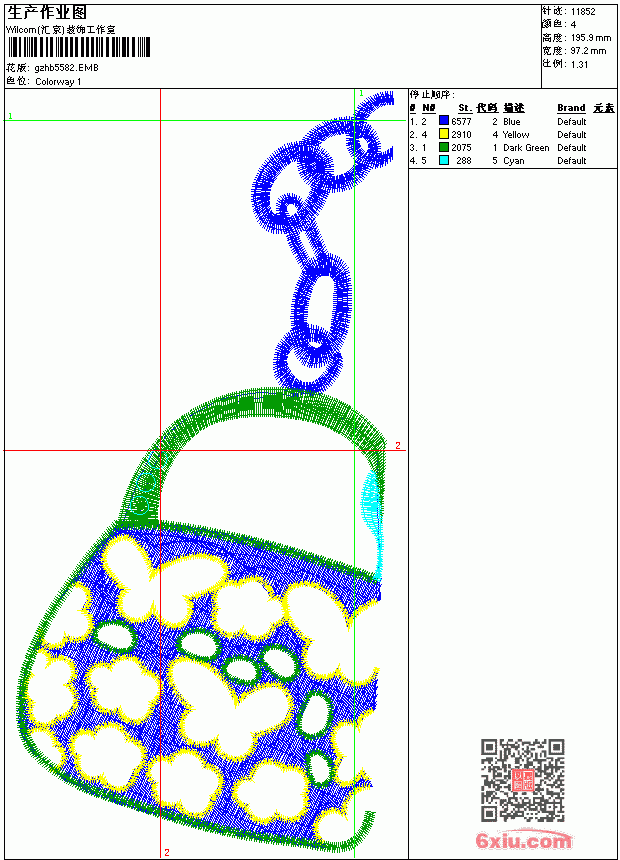Select the Dark Green description entry
Image resolution: width=620 pixels, height=860 pixels.
pos(526,148)
